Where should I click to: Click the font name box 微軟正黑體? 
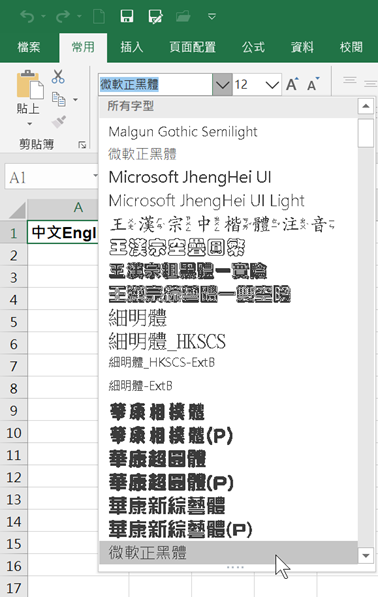point(155,84)
